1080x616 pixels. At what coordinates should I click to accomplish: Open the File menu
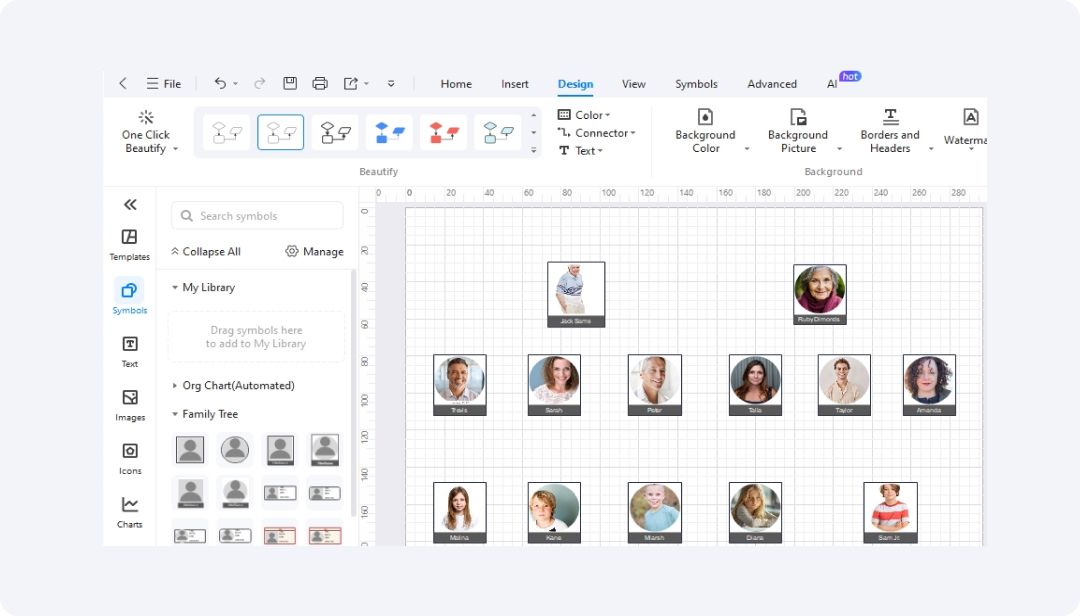click(x=163, y=84)
